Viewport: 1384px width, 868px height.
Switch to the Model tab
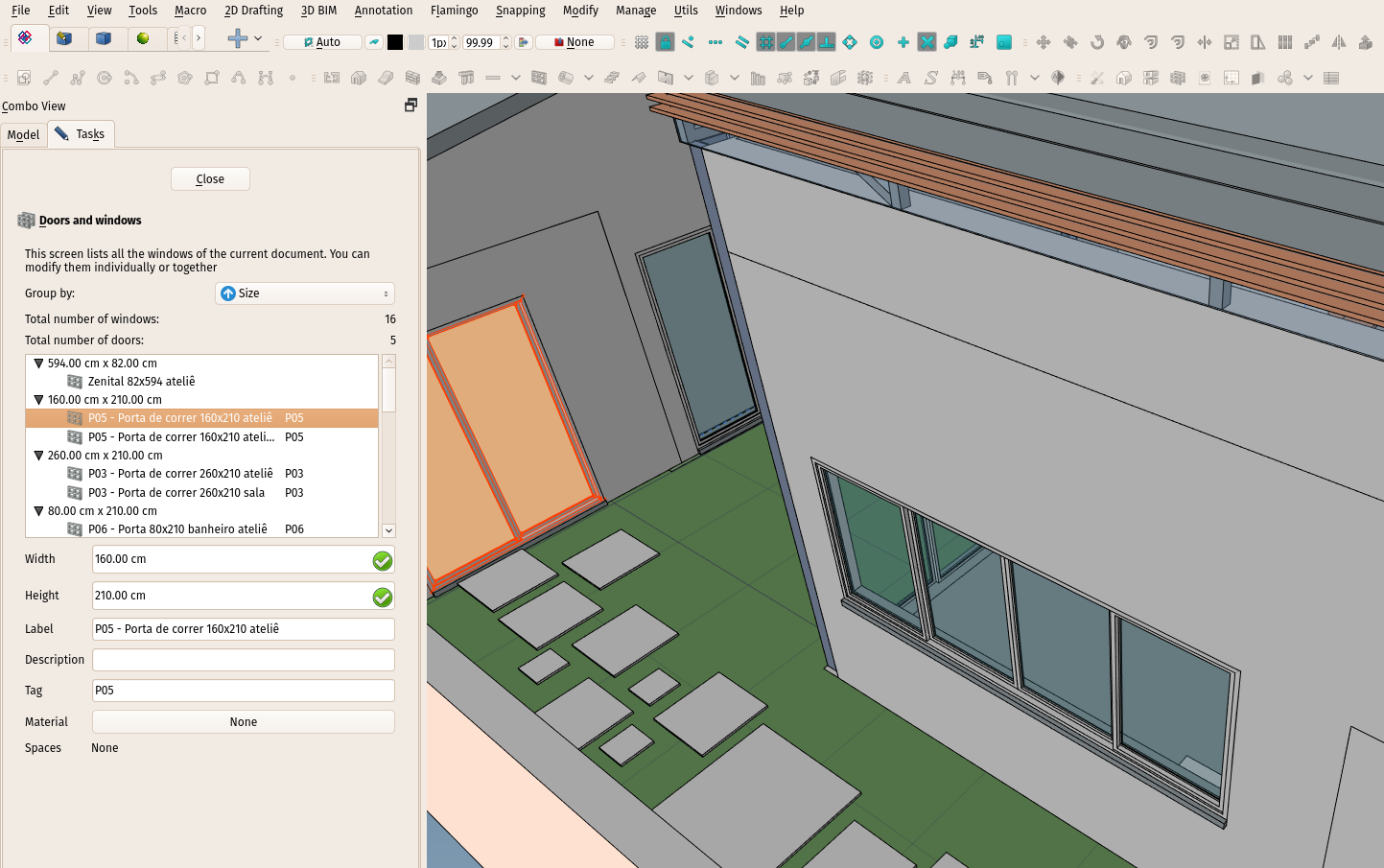24,135
